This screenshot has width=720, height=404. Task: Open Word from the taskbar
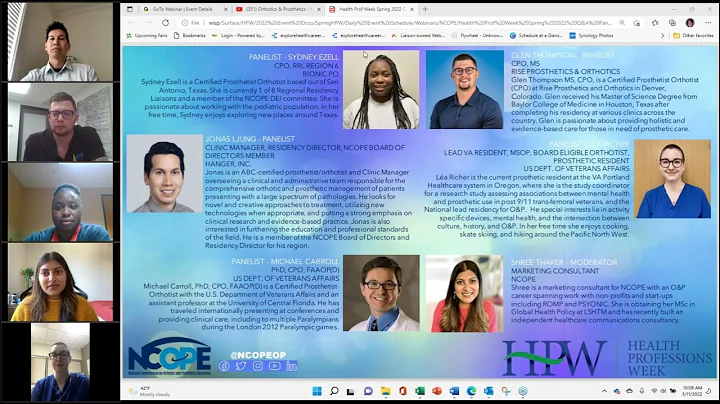(454, 391)
